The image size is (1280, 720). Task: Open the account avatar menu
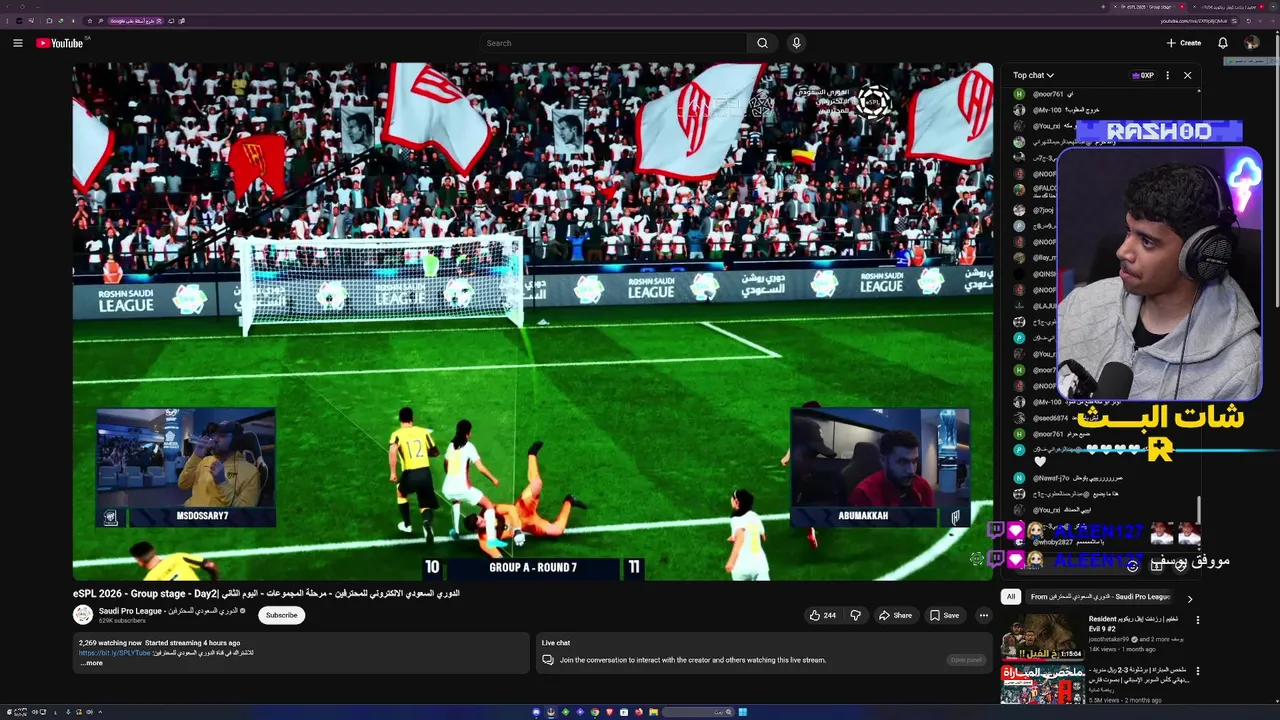click(1252, 43)
